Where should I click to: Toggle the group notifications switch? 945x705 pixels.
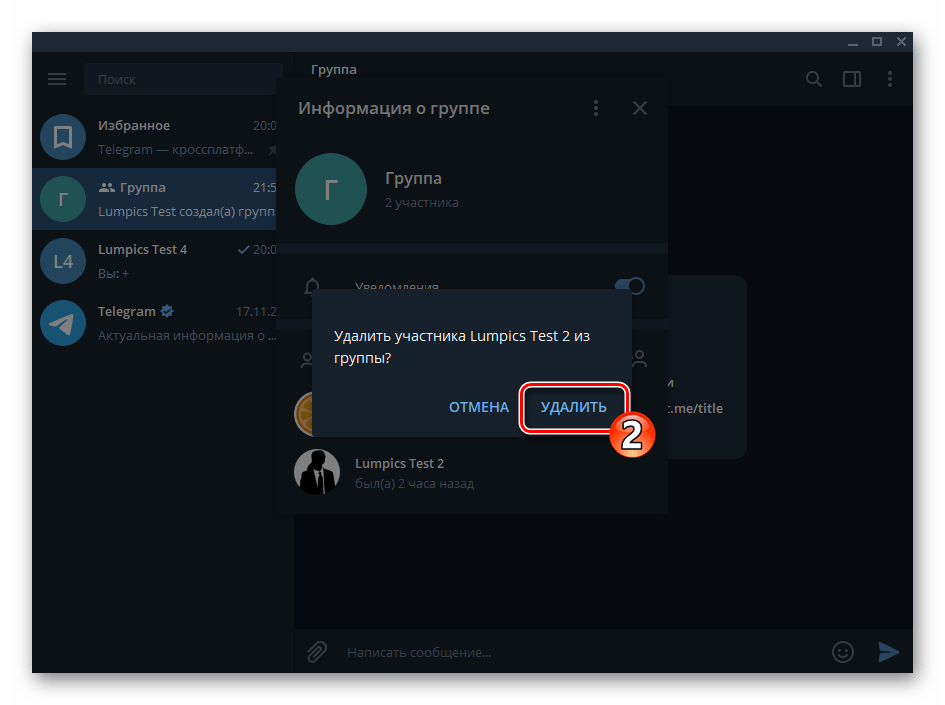click(x=629, y=286)
